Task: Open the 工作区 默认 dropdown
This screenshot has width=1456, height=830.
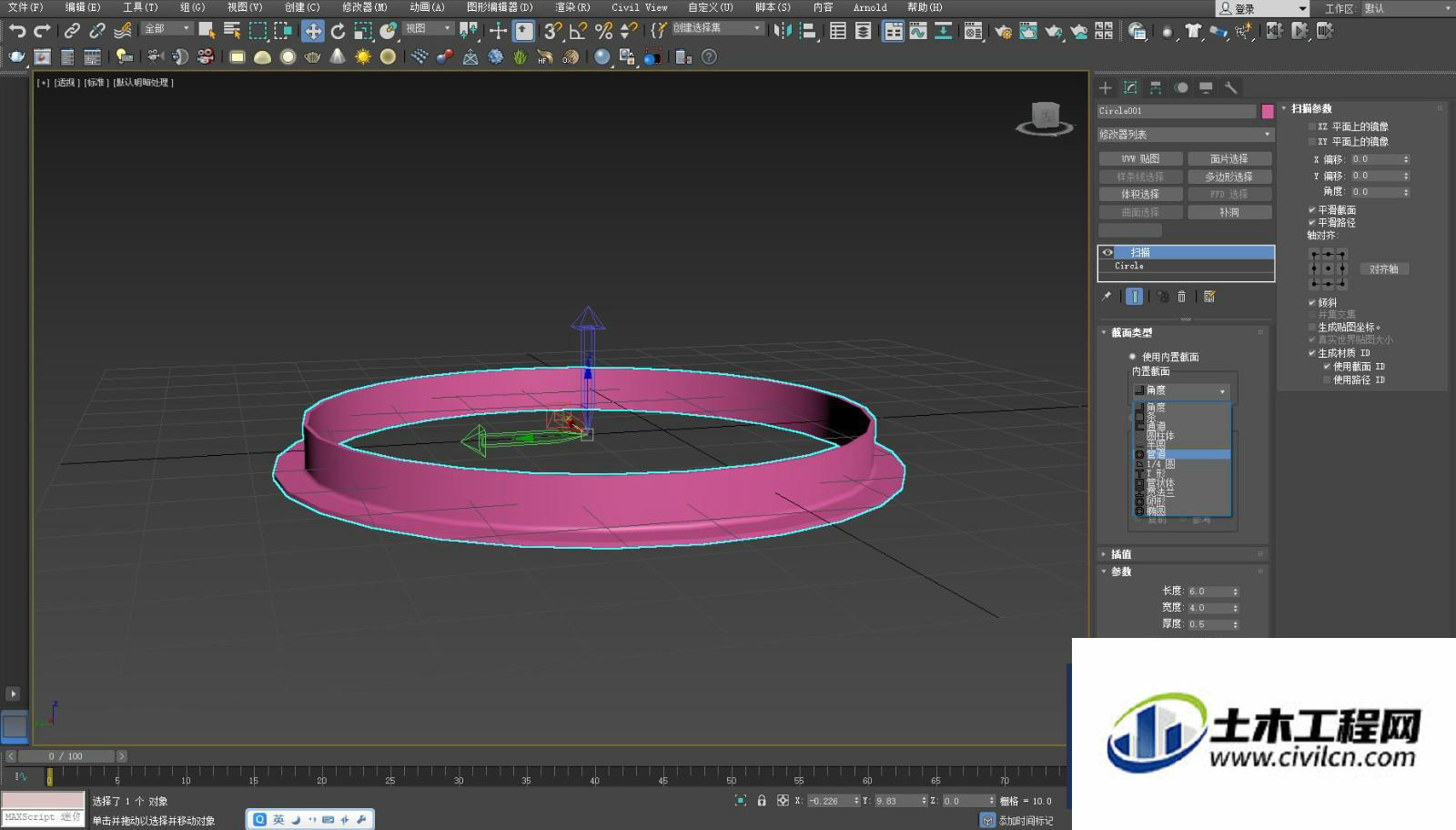Action: click(1408, 8)
